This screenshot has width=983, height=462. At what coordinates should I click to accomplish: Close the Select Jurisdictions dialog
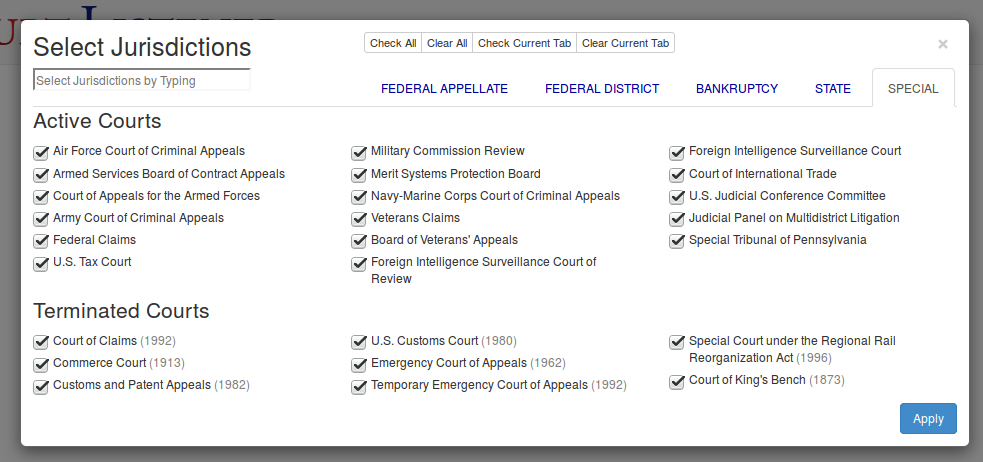point(942,44)
